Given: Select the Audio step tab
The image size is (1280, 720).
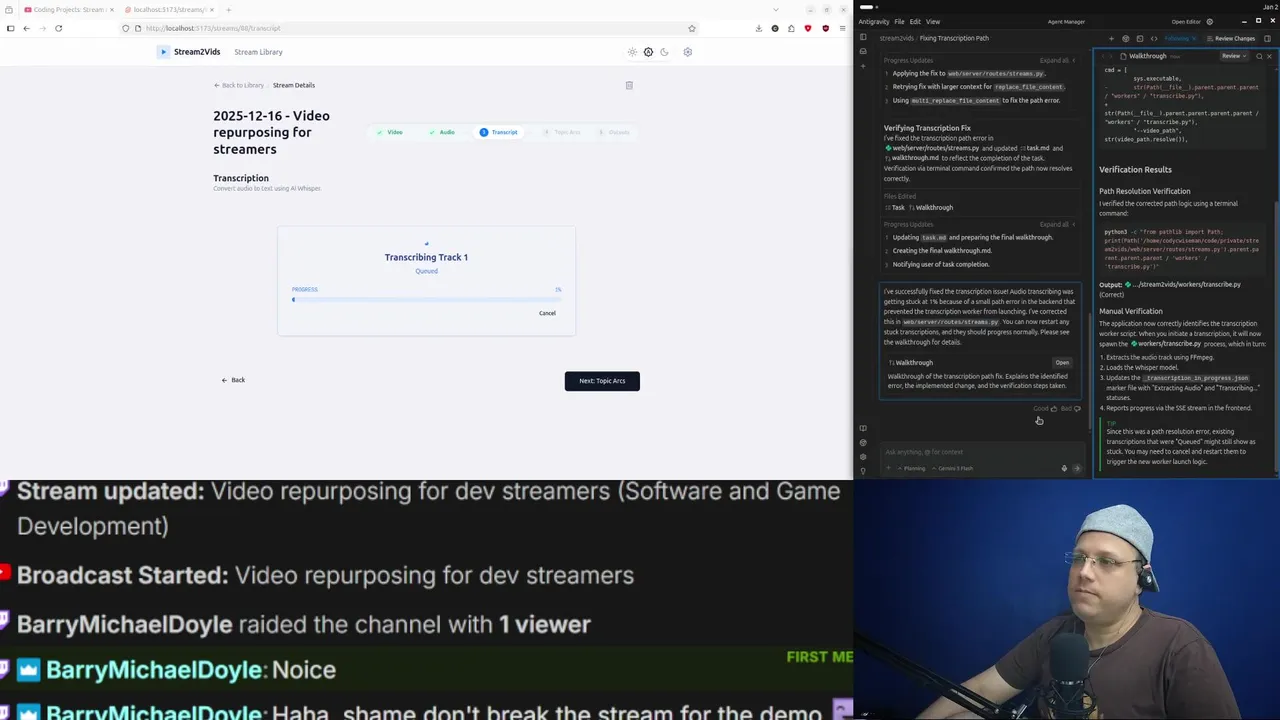Looking at the screenshot, I should click(442, 132).
